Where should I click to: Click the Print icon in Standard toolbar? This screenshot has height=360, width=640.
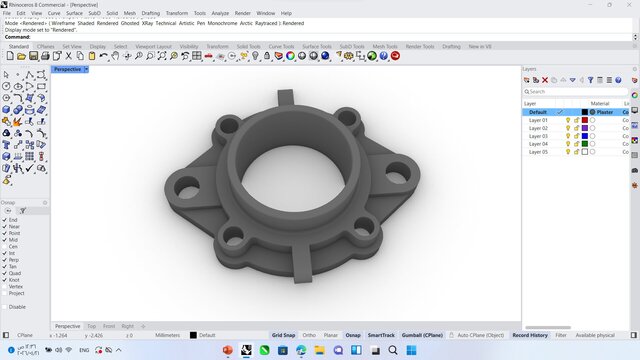[45, 56]
